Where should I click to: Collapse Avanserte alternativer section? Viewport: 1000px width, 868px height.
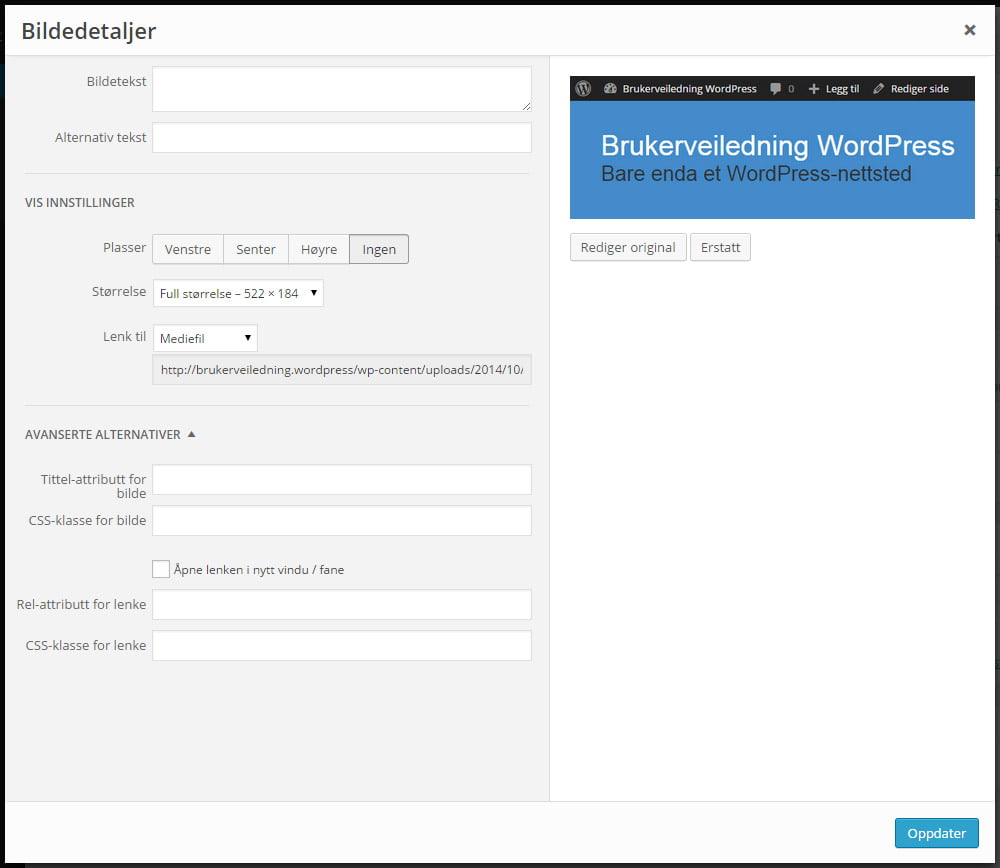coord(110,435)
